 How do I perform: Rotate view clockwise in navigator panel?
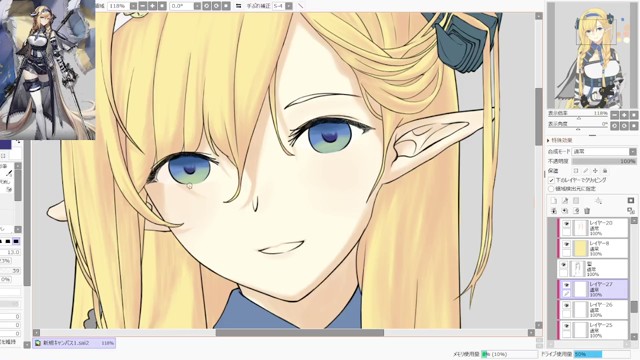tap(624, 126)
